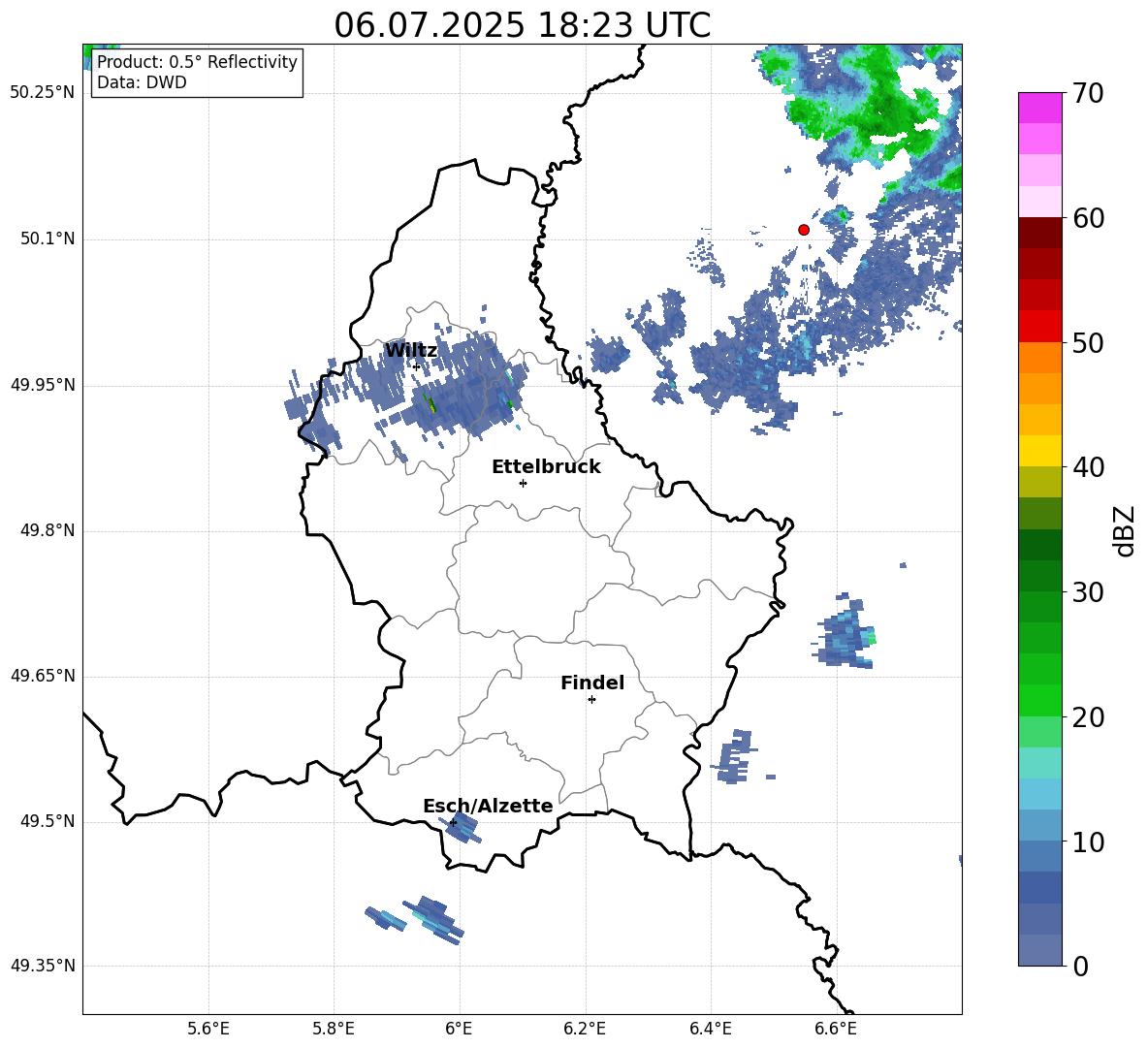
Task: Click the Product: 0.5° Reflectivity text
Action: click(197, 61)
